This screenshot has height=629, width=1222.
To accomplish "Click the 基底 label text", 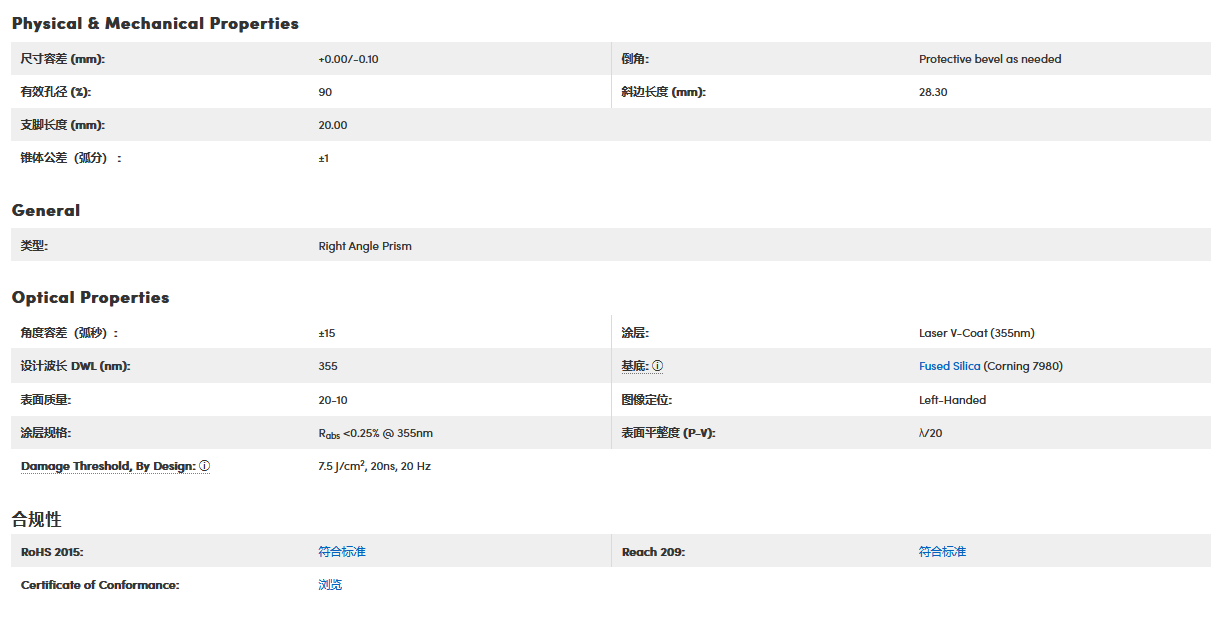I will click(635, 366).
